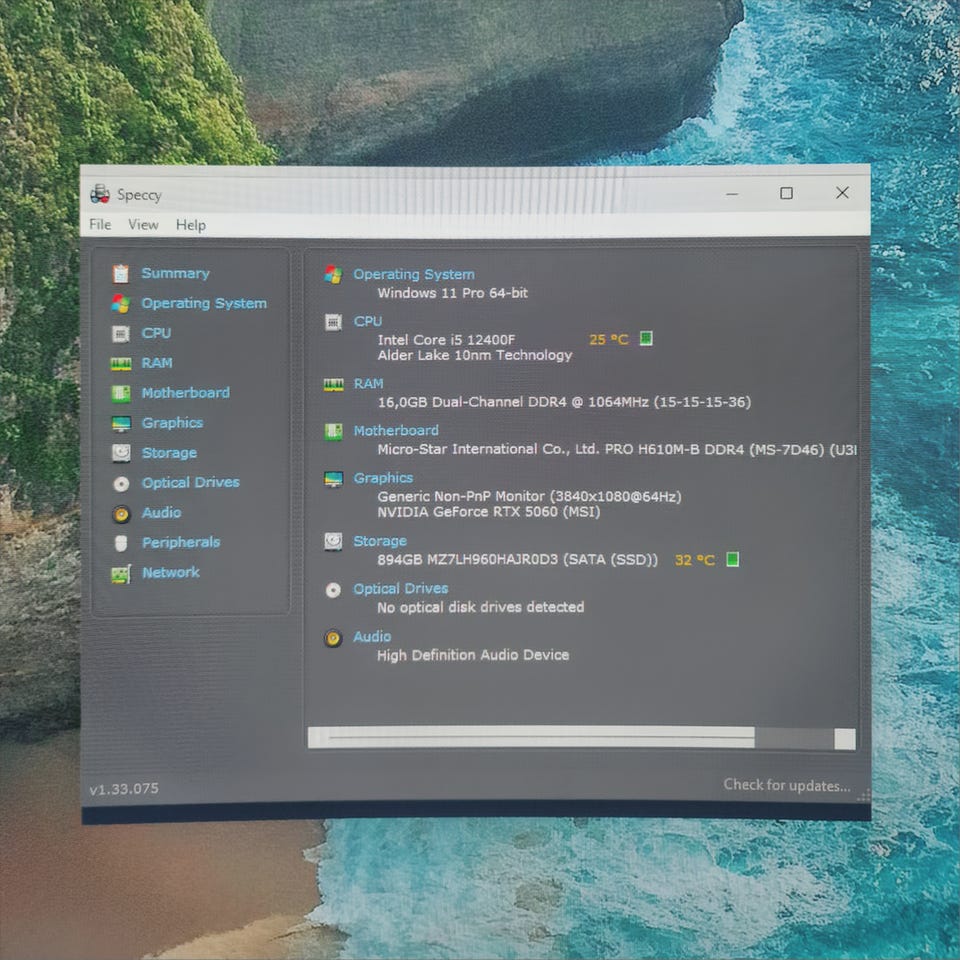Viewport: 960px width, 960px height.
Task: Click the Windows flag icon in summary pane
Action: [333, 274]
